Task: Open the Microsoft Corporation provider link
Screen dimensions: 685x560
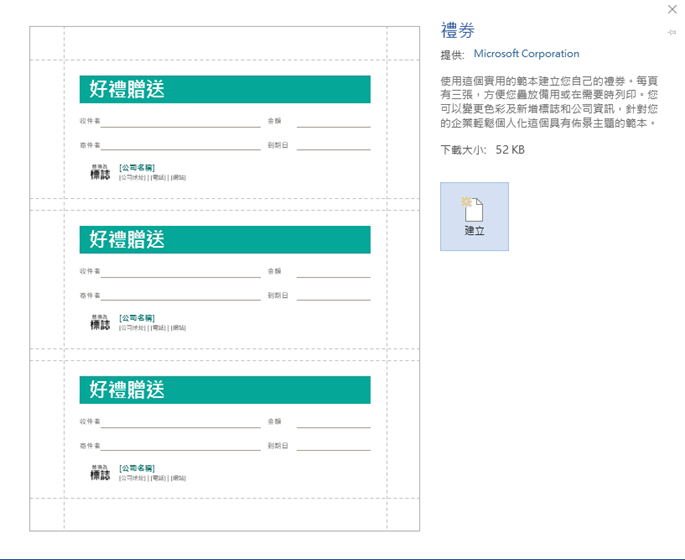Action: click(526, 54)
